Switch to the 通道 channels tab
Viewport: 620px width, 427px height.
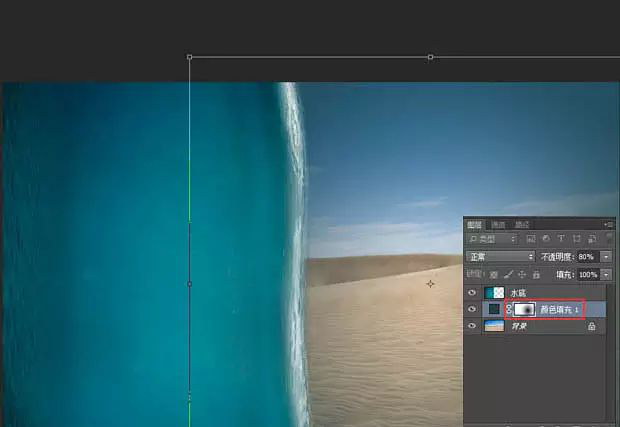(x=498, y=224)
